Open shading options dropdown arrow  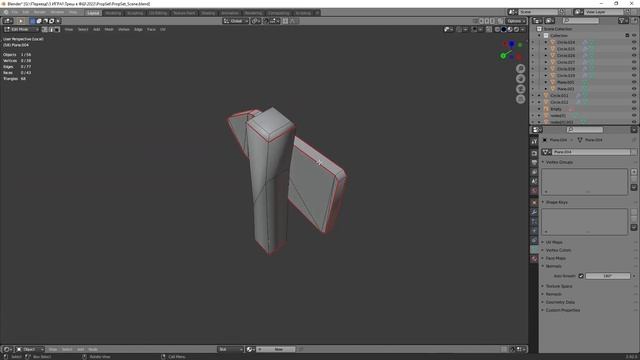click(523, 29)
